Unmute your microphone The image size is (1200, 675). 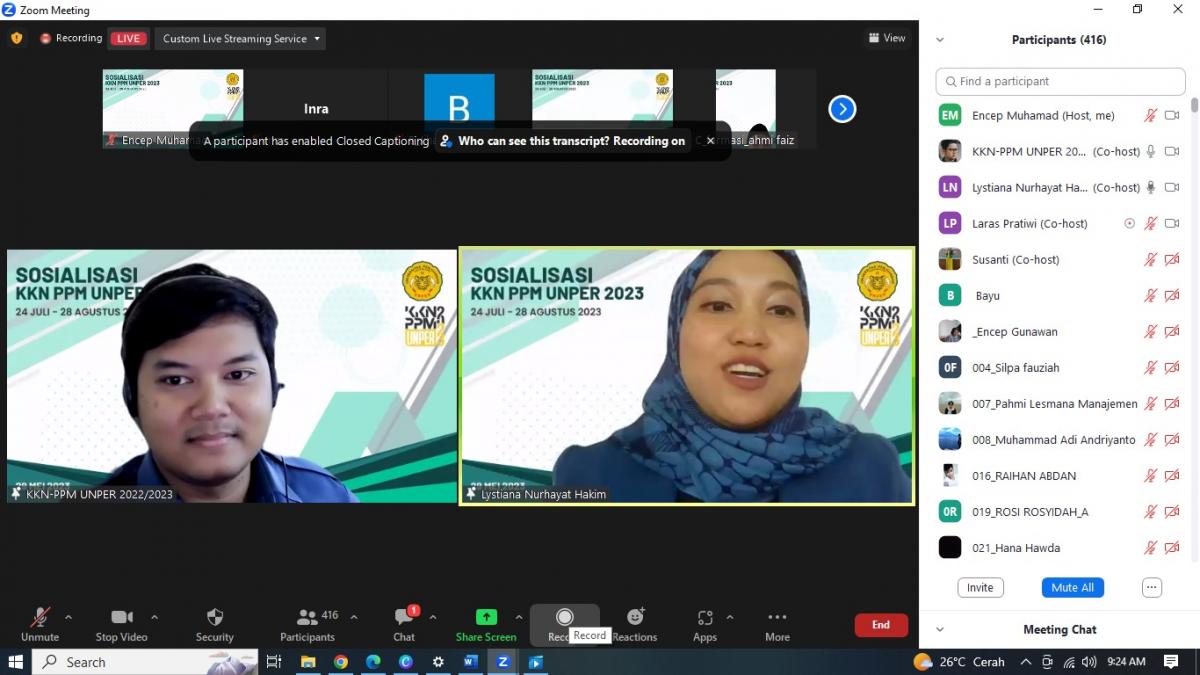click(x=40, y=618)
